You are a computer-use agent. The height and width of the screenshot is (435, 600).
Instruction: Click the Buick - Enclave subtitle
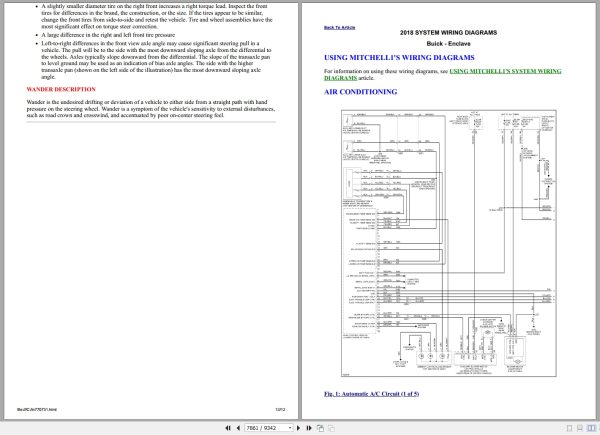pyautogui.click(x=448, y=44)
